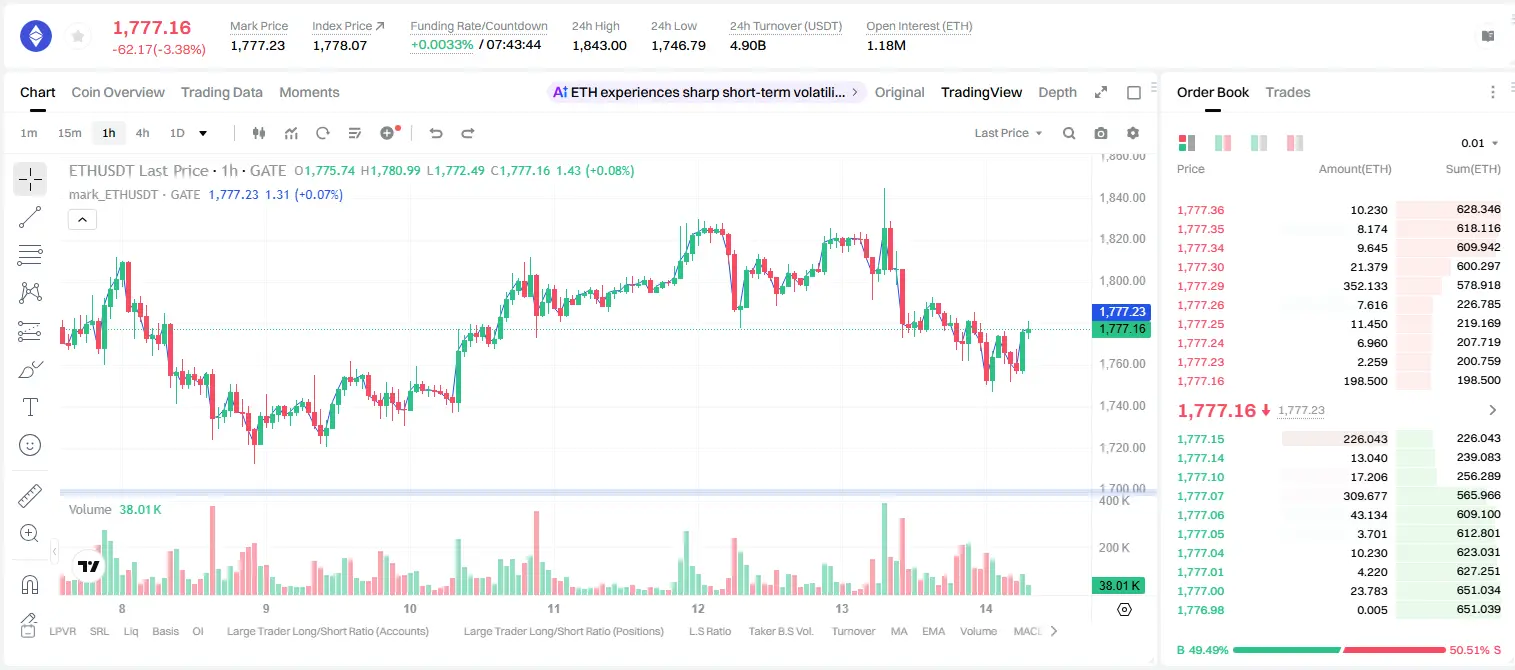The height and width of the screenshot is (670, 1515).
Task: Add ETH to favorites with star
Action: pos(77,37)
